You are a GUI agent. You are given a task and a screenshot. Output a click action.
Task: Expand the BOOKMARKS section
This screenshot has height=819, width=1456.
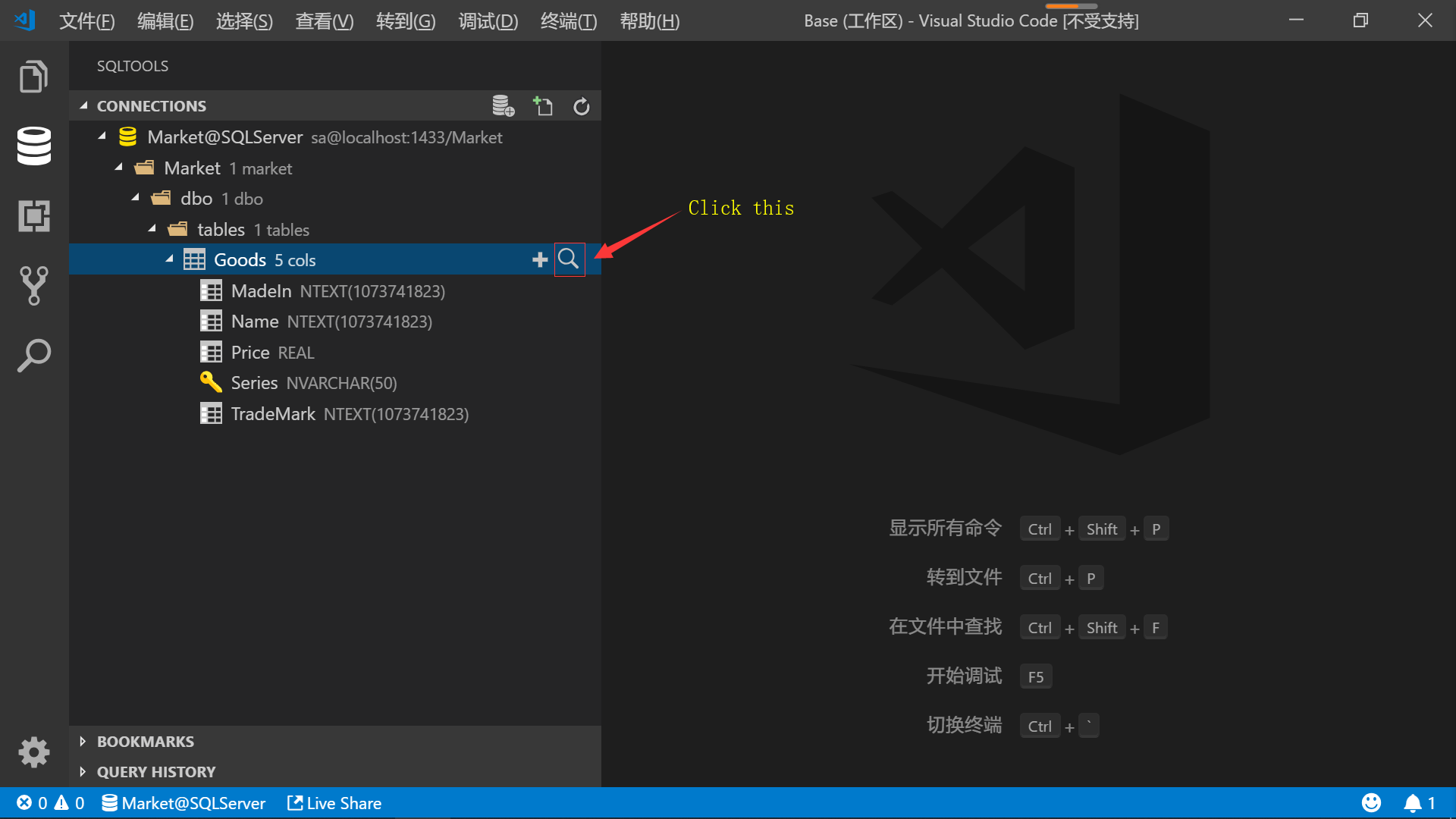(x=83, y=742)
